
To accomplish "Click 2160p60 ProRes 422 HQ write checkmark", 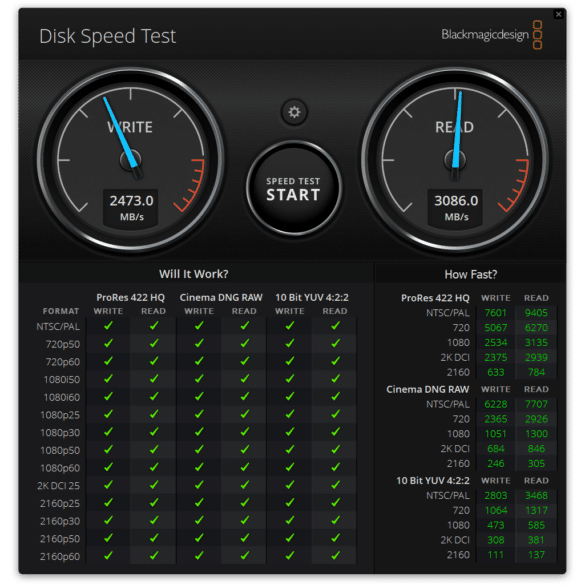I will pos(108,556).
